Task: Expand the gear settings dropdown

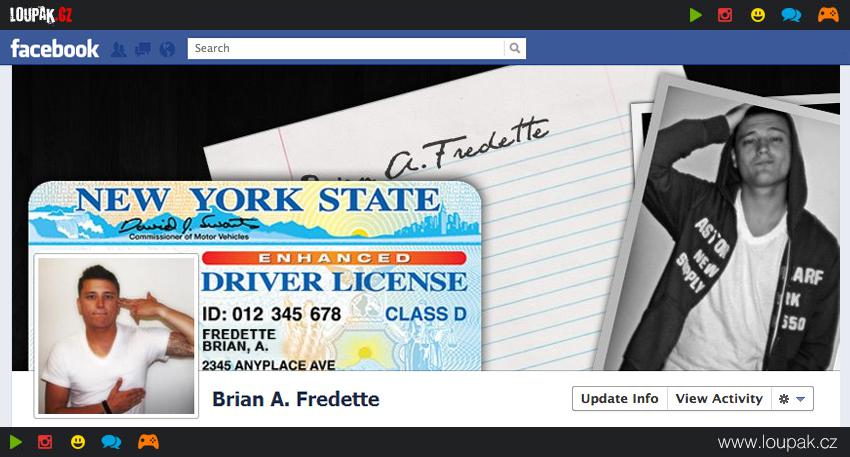Action: click(792, 399)
